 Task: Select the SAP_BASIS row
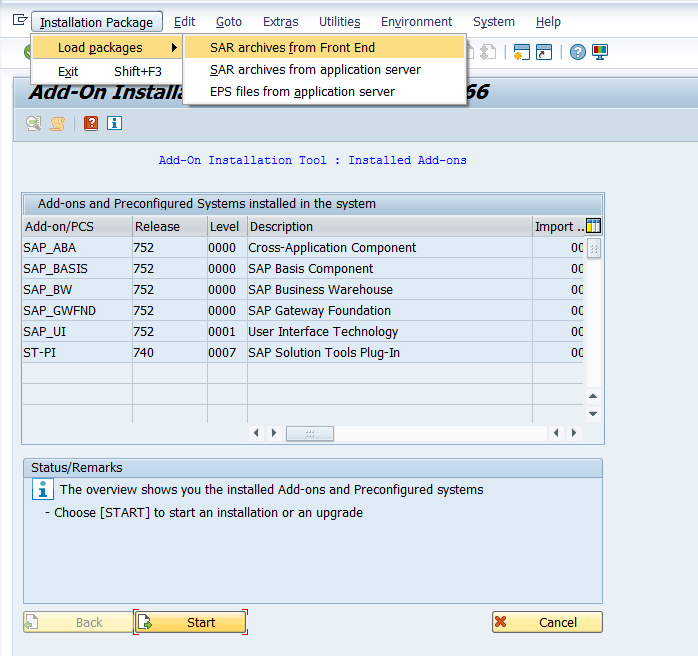tap(303, 268)
